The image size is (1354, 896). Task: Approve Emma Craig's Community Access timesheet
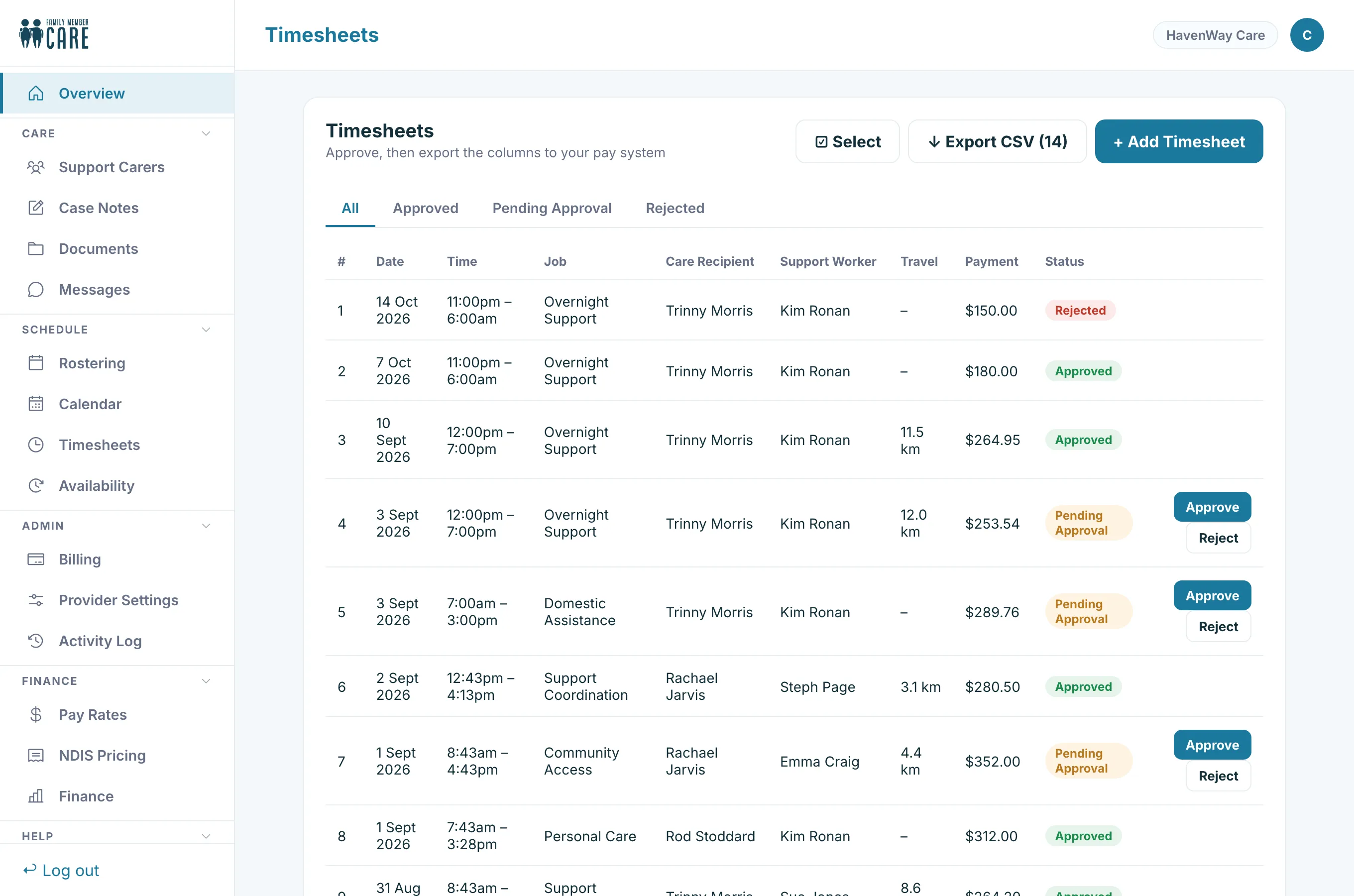pyautogui.click(x=1212, y=745)
